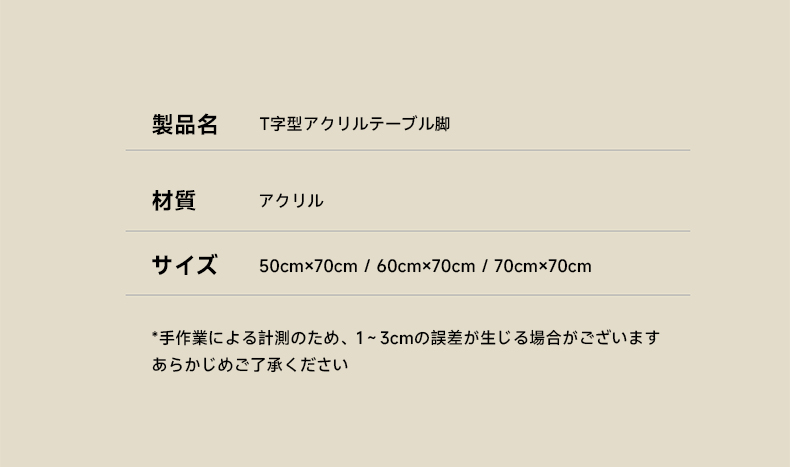Click the 1~3cm error range text
This screenshot has width=790, height=467.
385,338
